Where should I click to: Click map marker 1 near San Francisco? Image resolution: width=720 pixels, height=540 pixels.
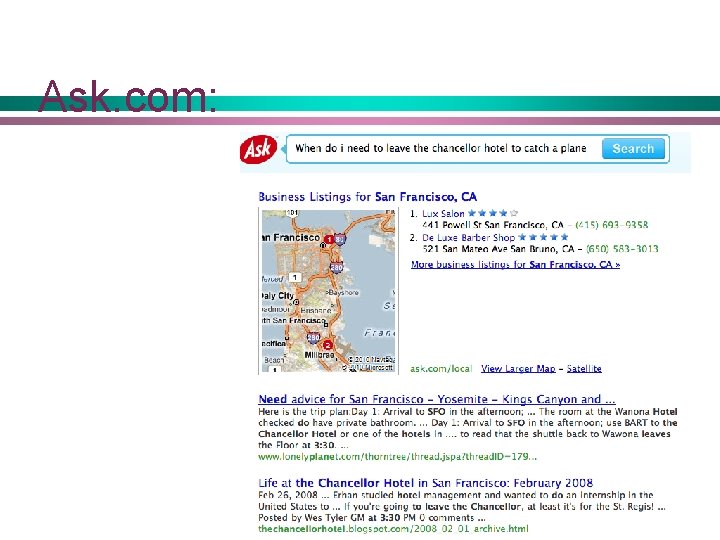coord(328,239)
